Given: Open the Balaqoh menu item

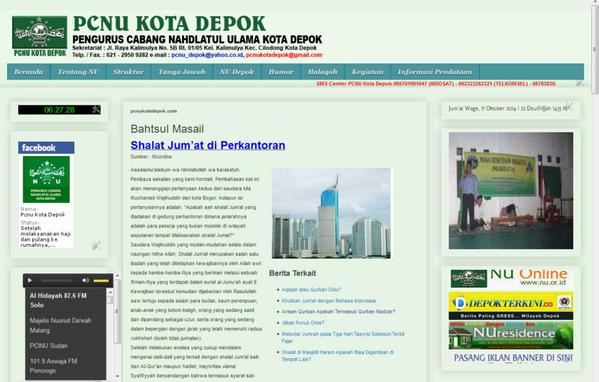Looking at the screenshot, I should pos(323,72).
